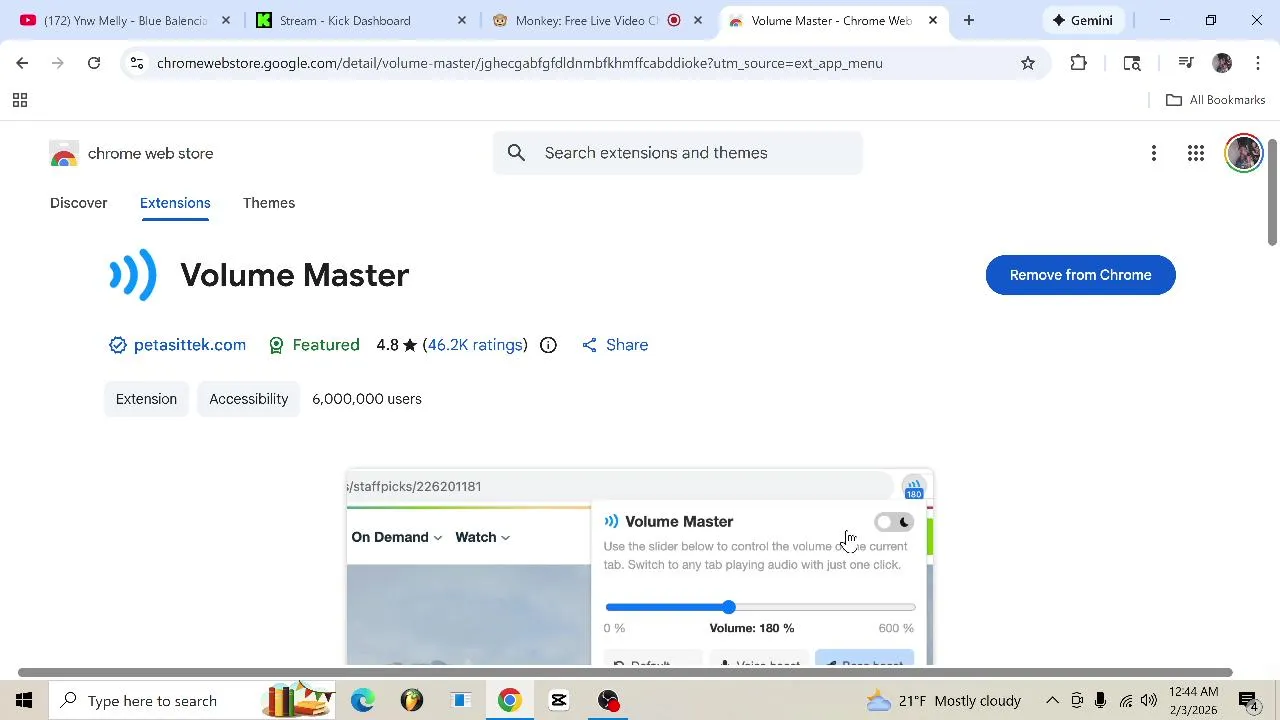Click the Featured badge
1280x720 pixels.
(x=314, y=345)
